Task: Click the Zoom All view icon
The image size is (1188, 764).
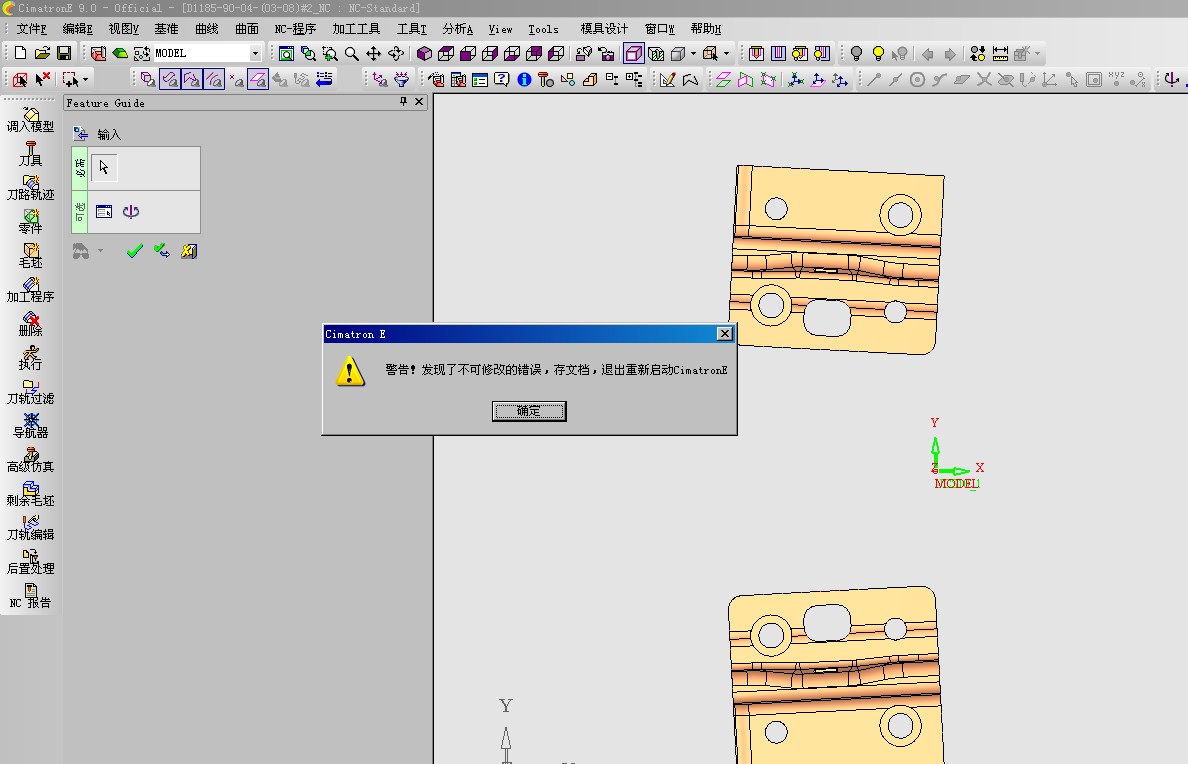Action: [286, 54]
